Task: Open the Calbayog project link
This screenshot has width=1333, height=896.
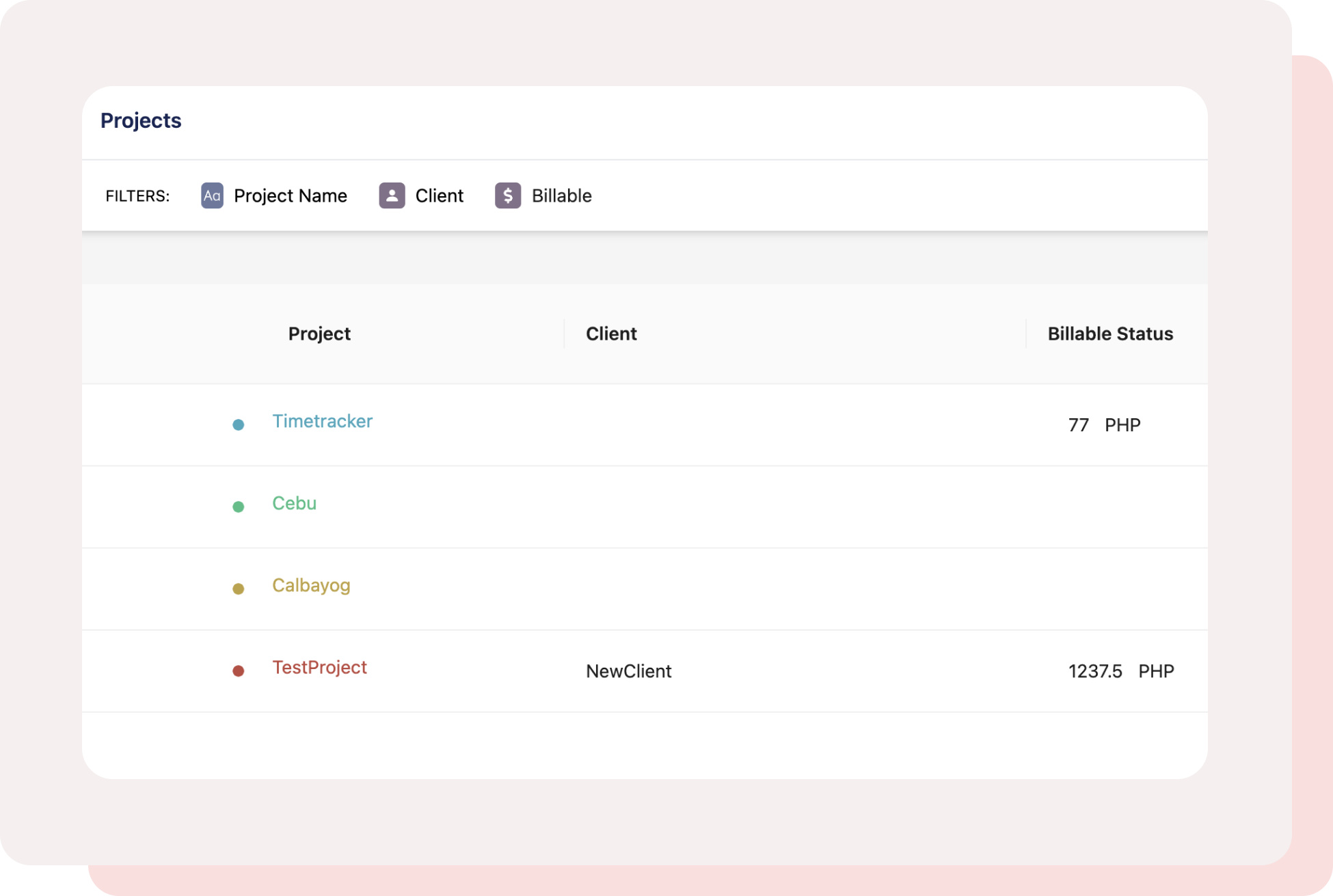Action: coord(311,585)
